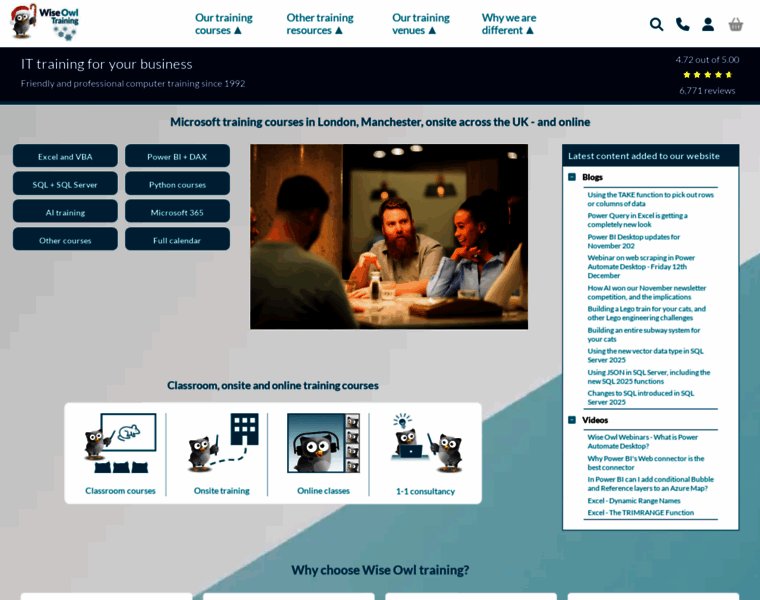
Task: Open Excel - Dynamic Range Names video
Action: [633, 501]
